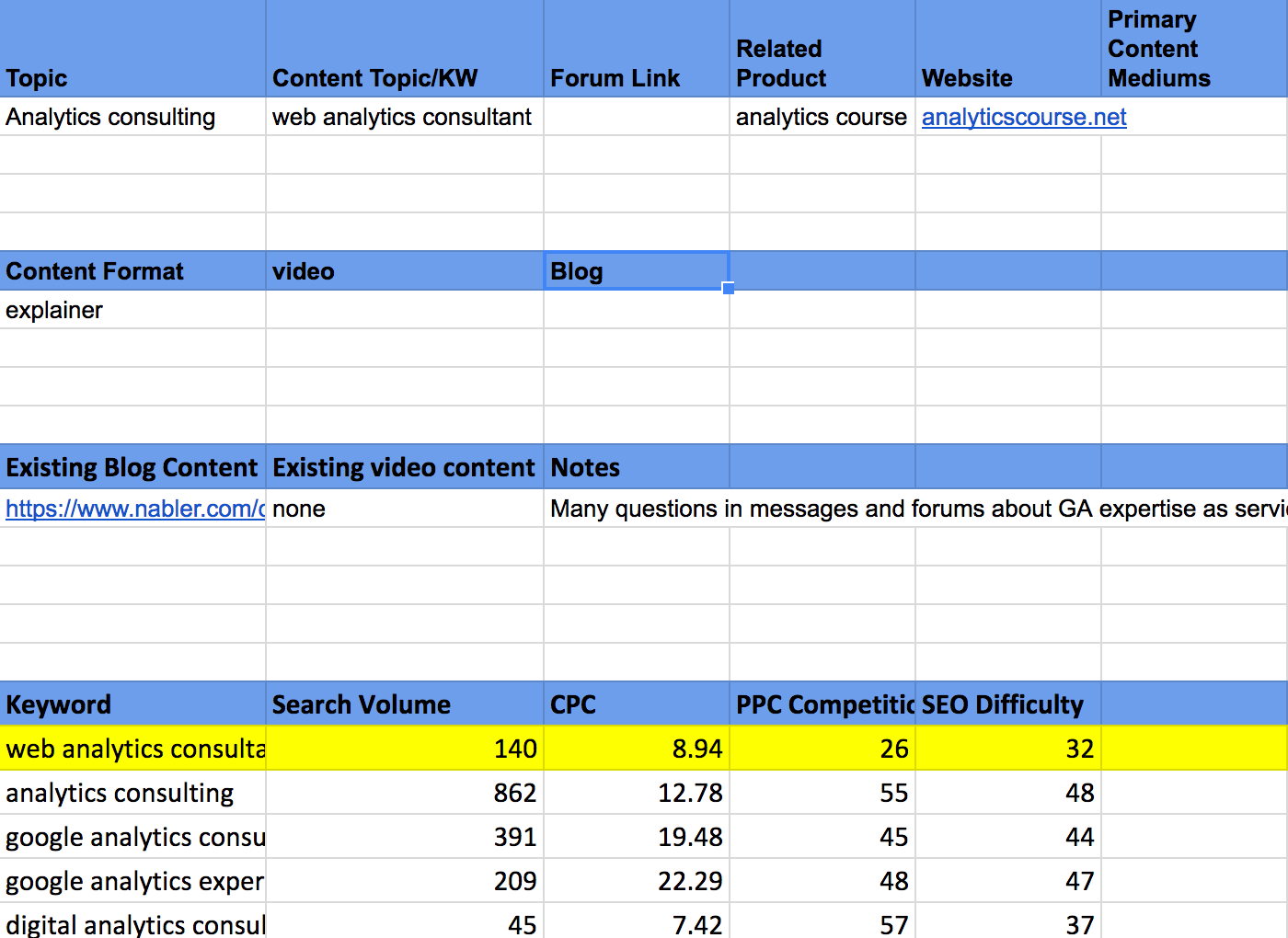Select the selected Blog header cell
The height and width of the screenshot is (938, 1288).
[x=637, y=271]
